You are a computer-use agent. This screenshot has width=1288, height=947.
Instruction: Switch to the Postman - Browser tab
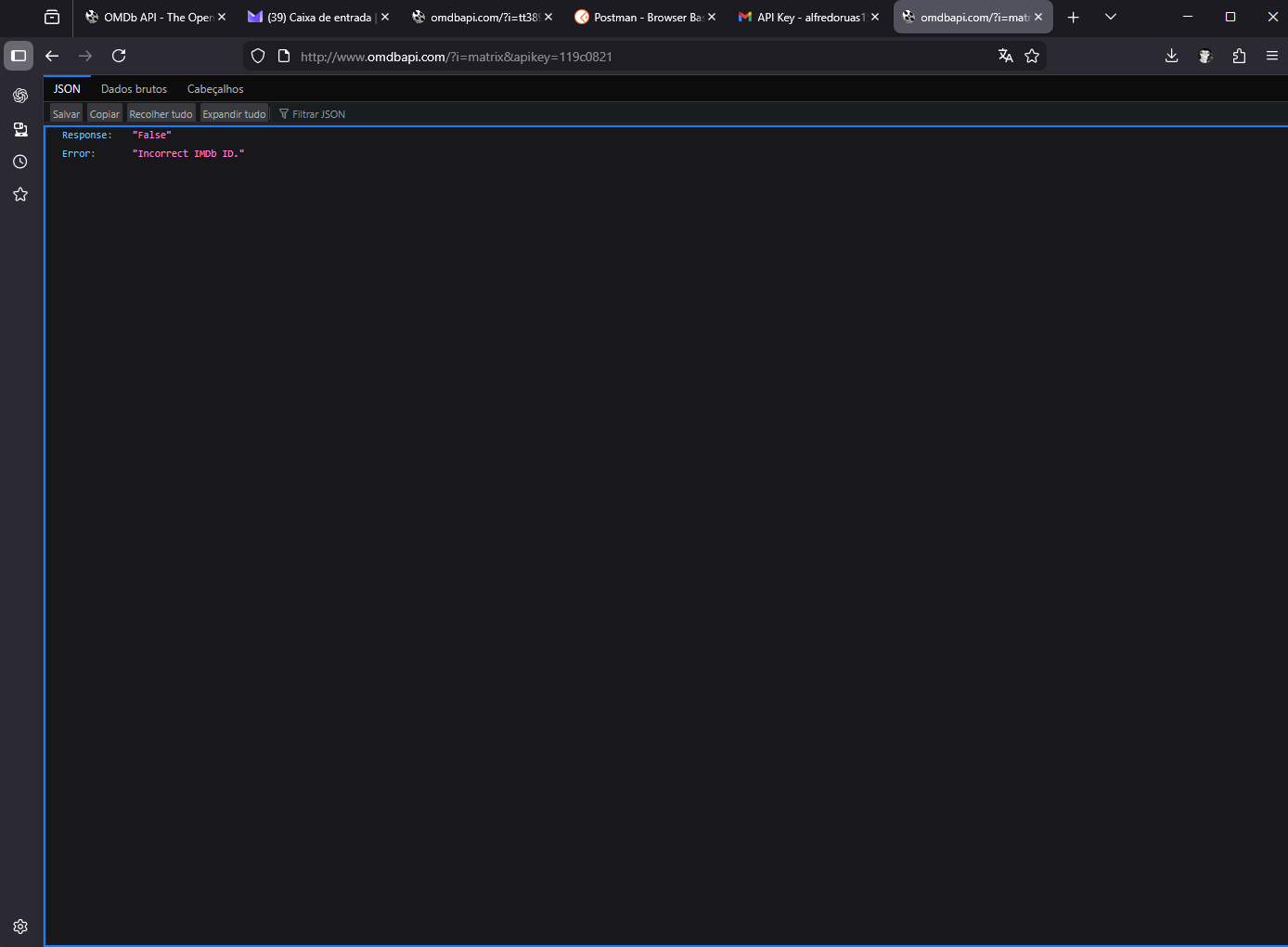644,17
